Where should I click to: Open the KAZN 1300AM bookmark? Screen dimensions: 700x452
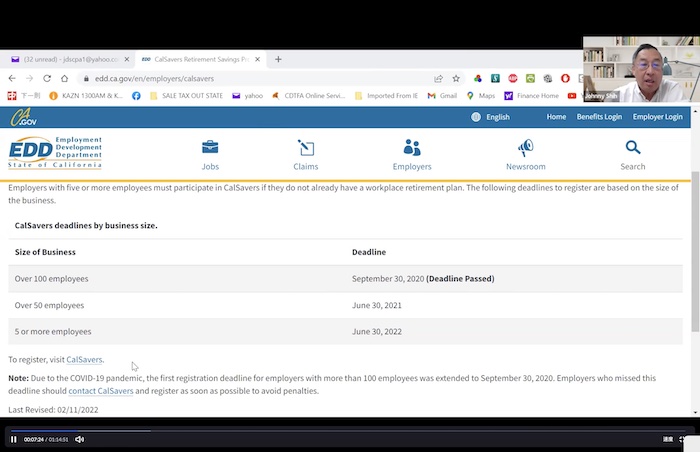(x=86, y=96)
